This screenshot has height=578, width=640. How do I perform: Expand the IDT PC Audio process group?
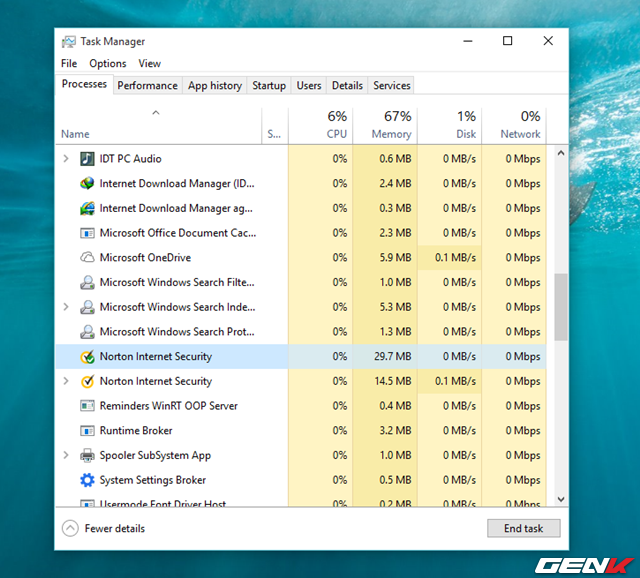point(66,158)
